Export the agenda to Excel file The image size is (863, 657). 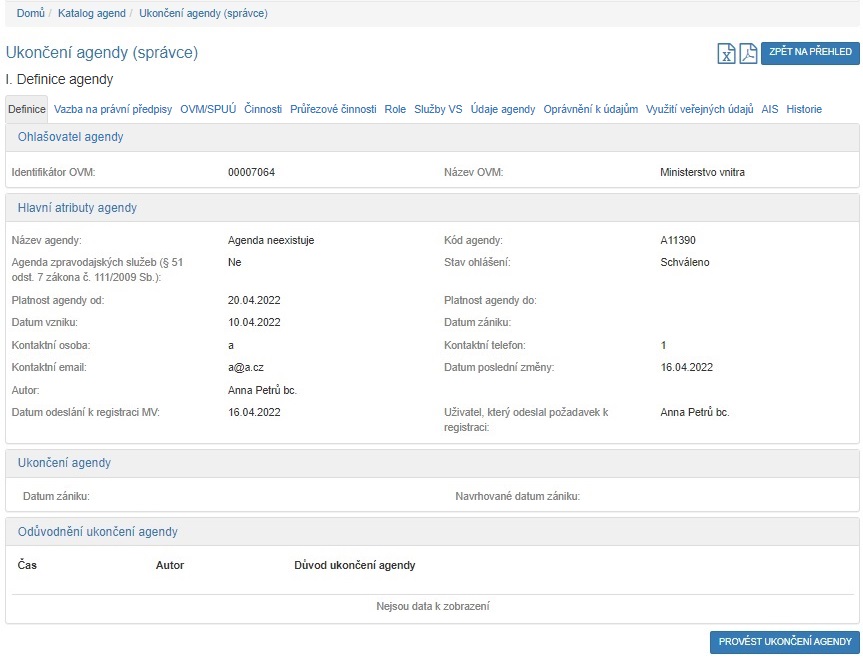727,54
